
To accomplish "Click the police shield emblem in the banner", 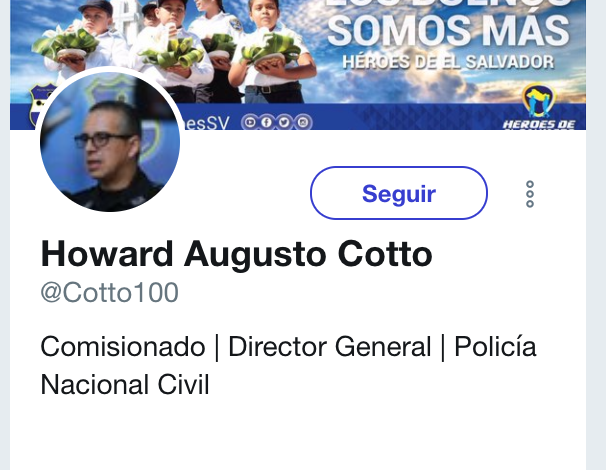I will pyautogui.click(x=39, y=104).
